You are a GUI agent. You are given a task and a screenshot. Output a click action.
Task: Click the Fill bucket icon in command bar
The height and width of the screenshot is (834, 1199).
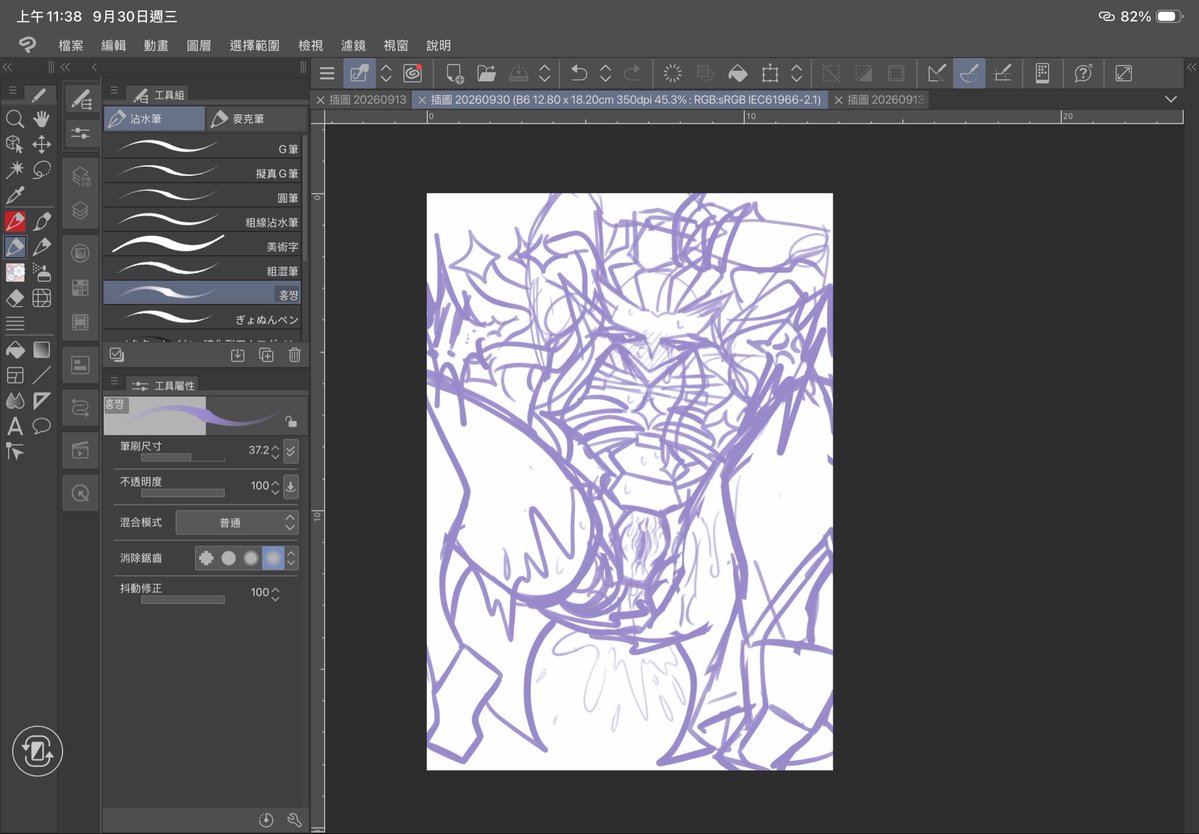(737, 73)
